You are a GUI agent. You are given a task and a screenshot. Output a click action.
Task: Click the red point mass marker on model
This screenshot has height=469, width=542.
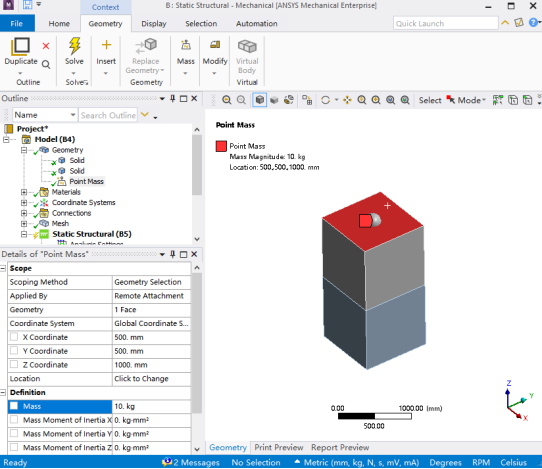[365, 221]
